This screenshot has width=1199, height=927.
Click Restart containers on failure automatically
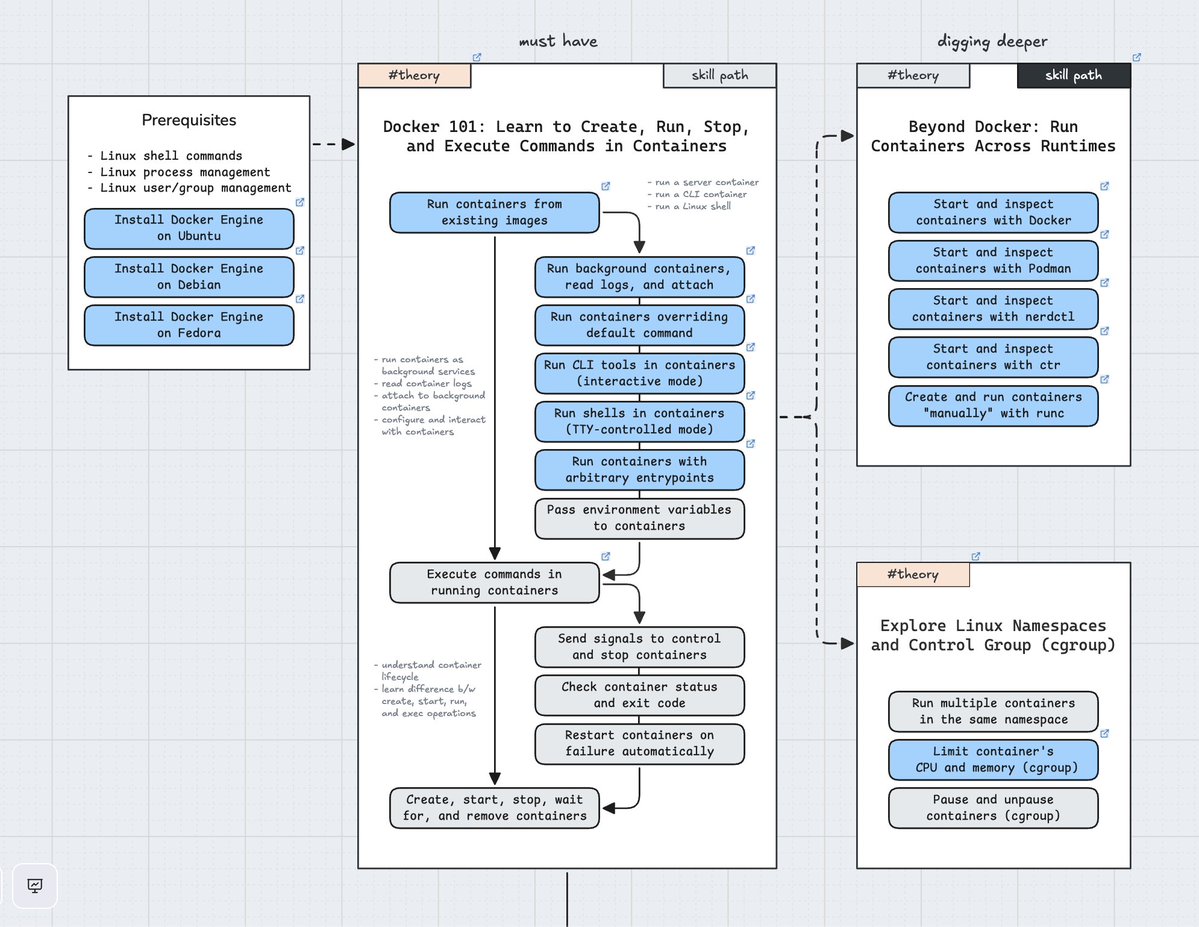click(x=639, y=743)
